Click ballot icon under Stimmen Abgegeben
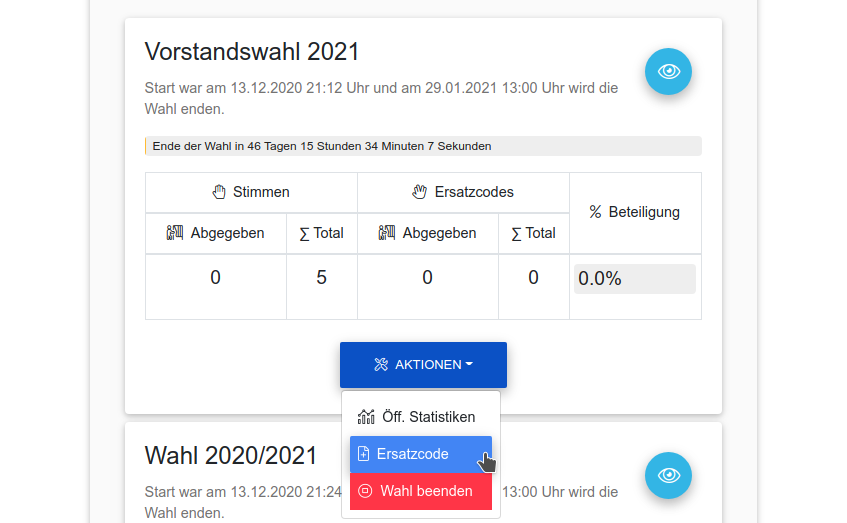847x523 pixels. [x=175, y=233]
